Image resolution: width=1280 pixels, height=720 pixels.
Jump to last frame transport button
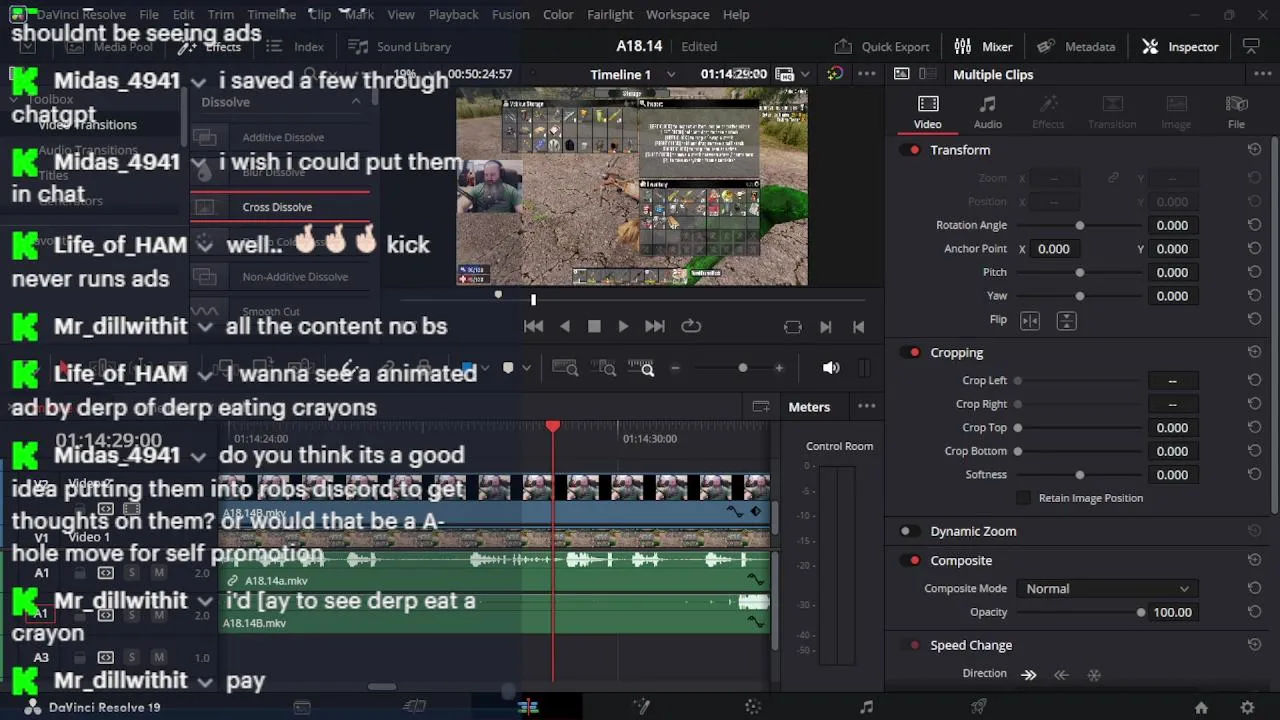pyautogui.click(x=655, y=326)
